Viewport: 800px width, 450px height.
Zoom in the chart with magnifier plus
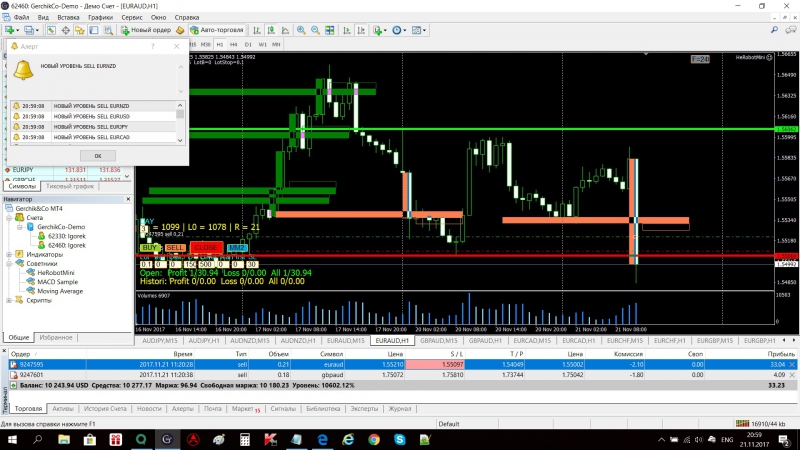pyautogui.click(x=301, y=31)
